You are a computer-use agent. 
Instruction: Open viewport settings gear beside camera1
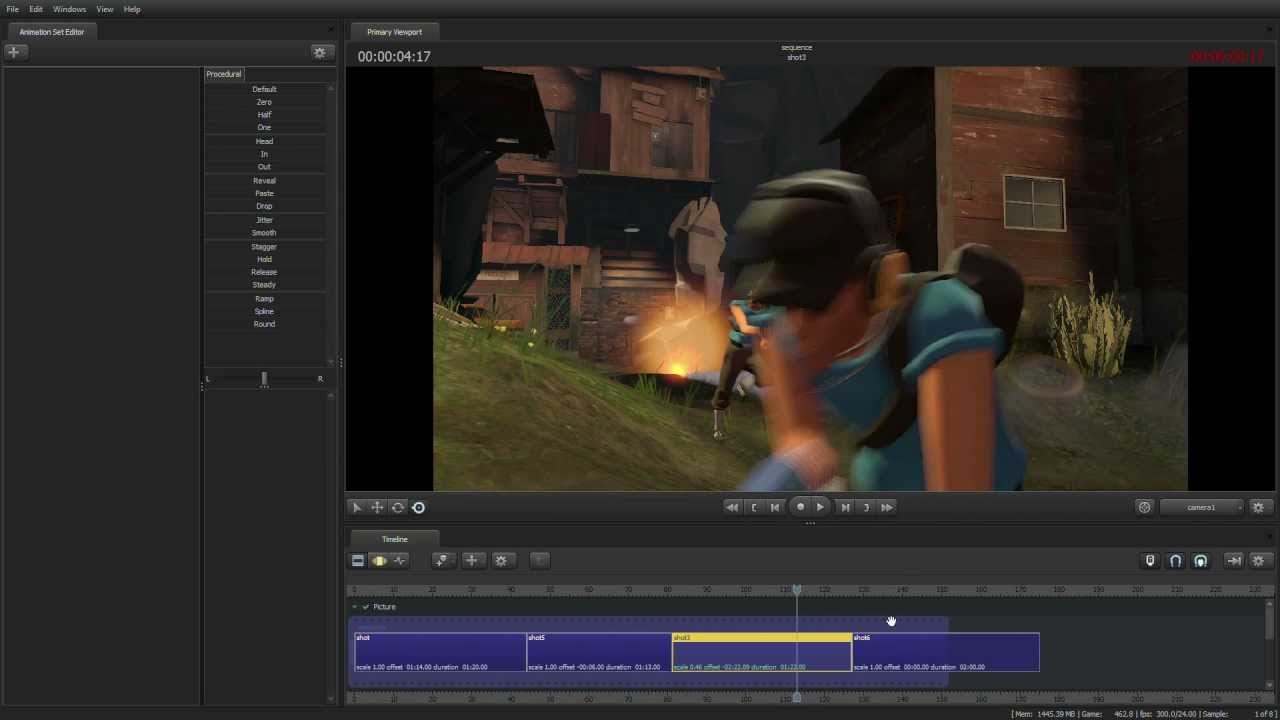(1259, 507)
